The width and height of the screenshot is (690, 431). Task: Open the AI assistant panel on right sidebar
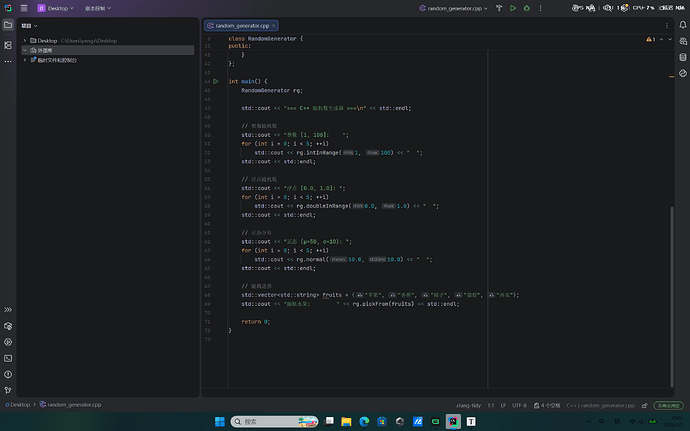[683, 41]
